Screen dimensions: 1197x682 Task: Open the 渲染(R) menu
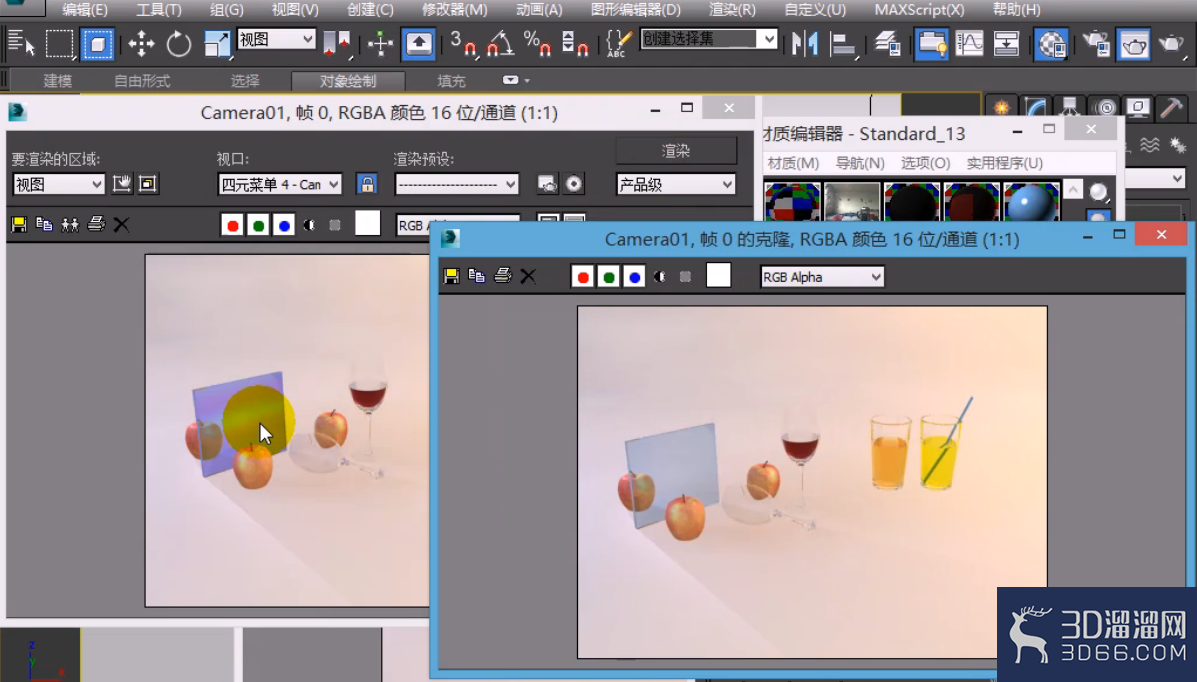[732, 10]
